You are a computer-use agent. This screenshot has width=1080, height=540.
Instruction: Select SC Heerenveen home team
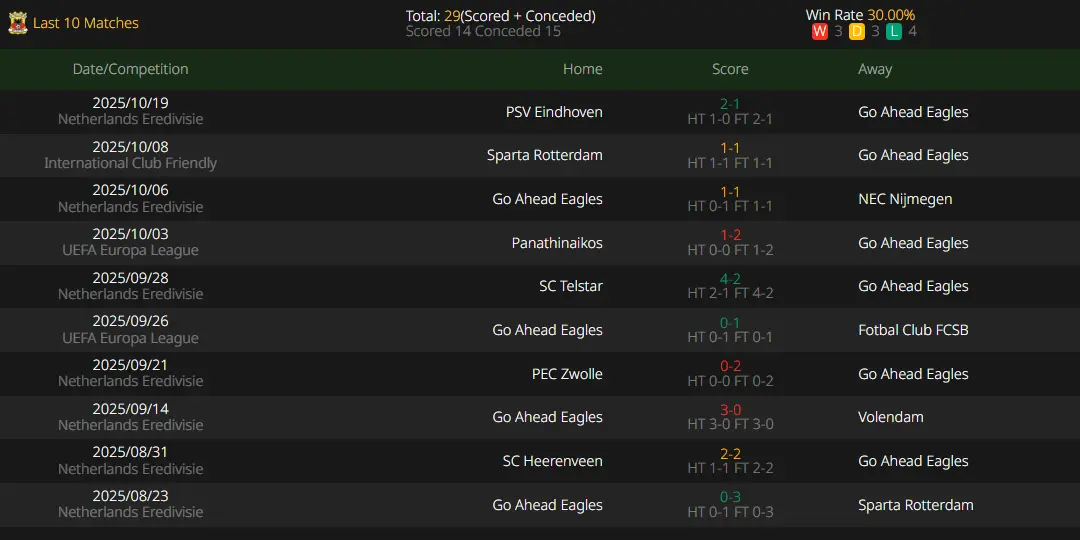coord(552,461)
